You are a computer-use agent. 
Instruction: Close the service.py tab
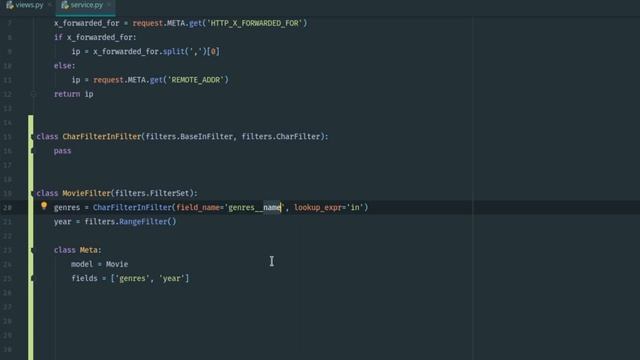109,5
